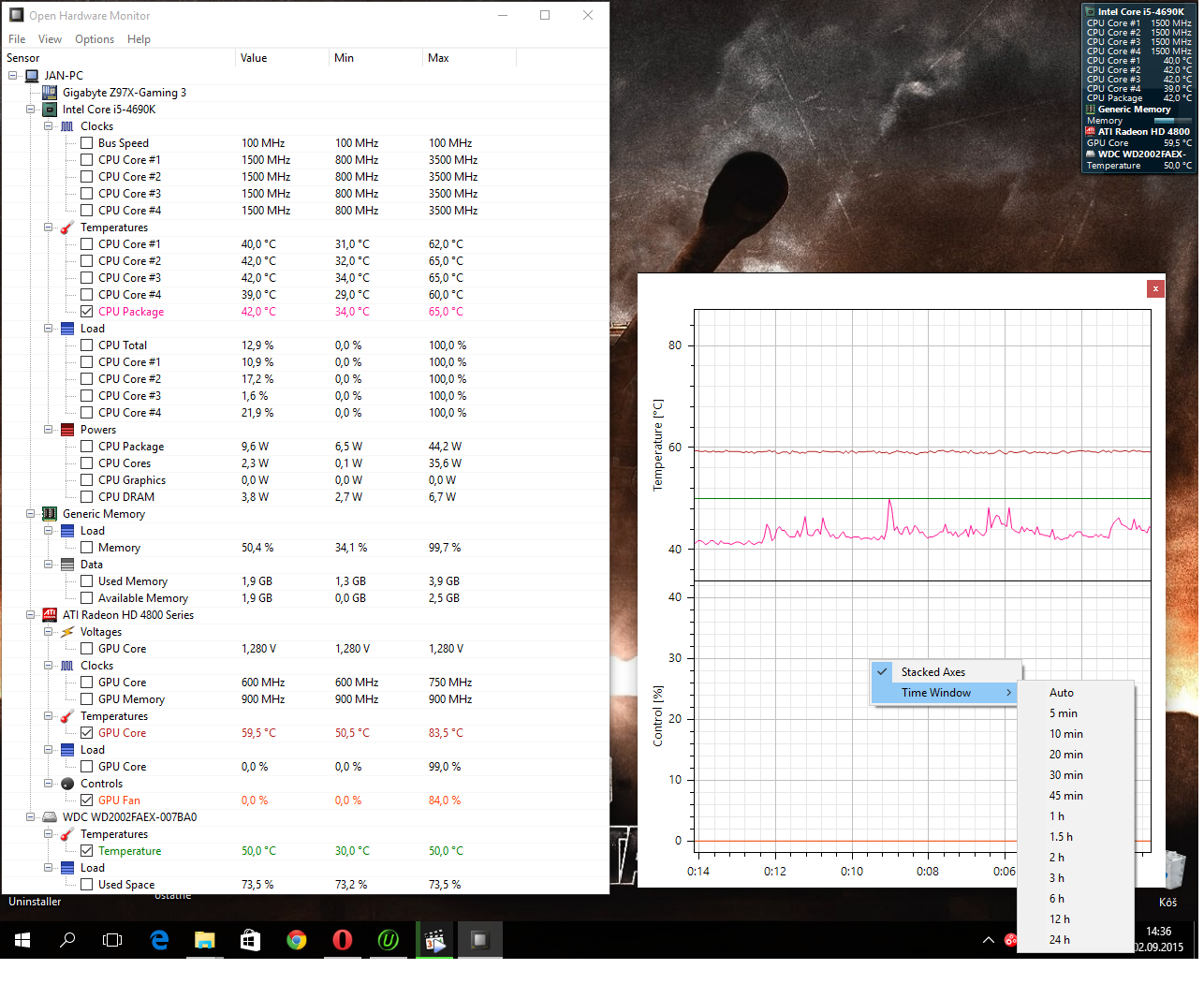Open the green uTorrent taskbar icon
This screenshot has width=1204, height=984.
coord(389,940)
